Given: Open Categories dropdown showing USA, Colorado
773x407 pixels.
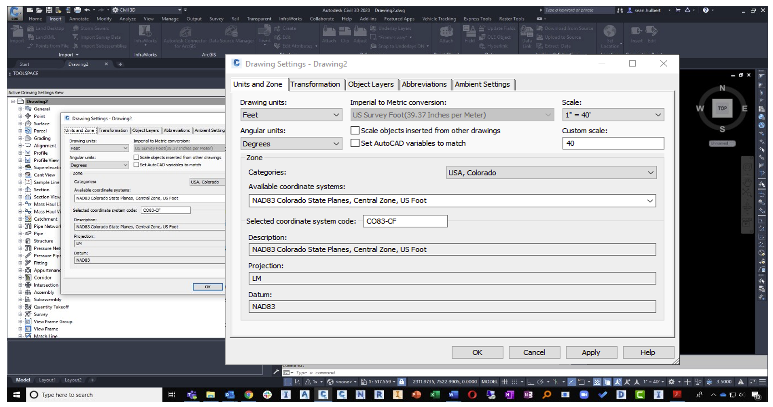Looking at the screenshot, I should click(551, 172).
